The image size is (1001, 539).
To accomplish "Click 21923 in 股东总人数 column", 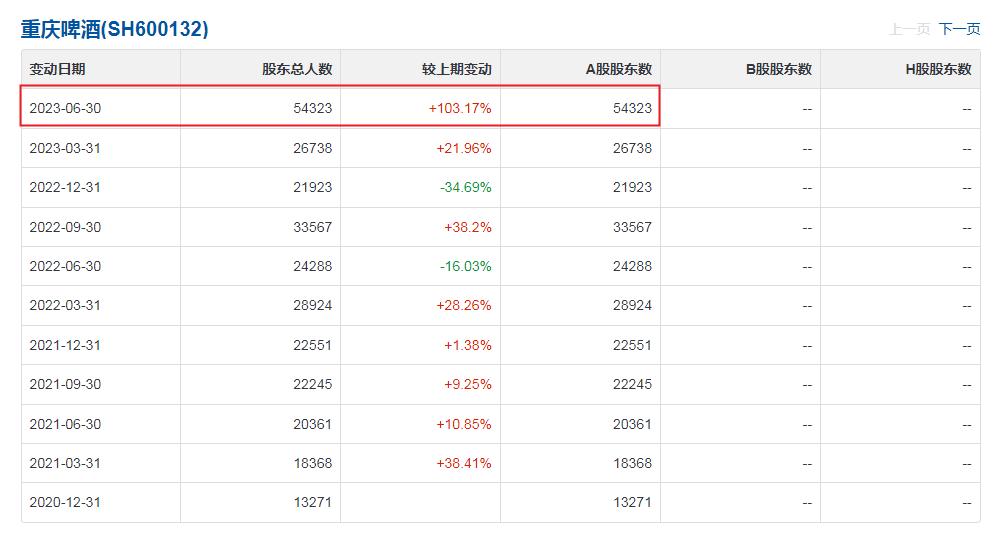I will [313, 187].
